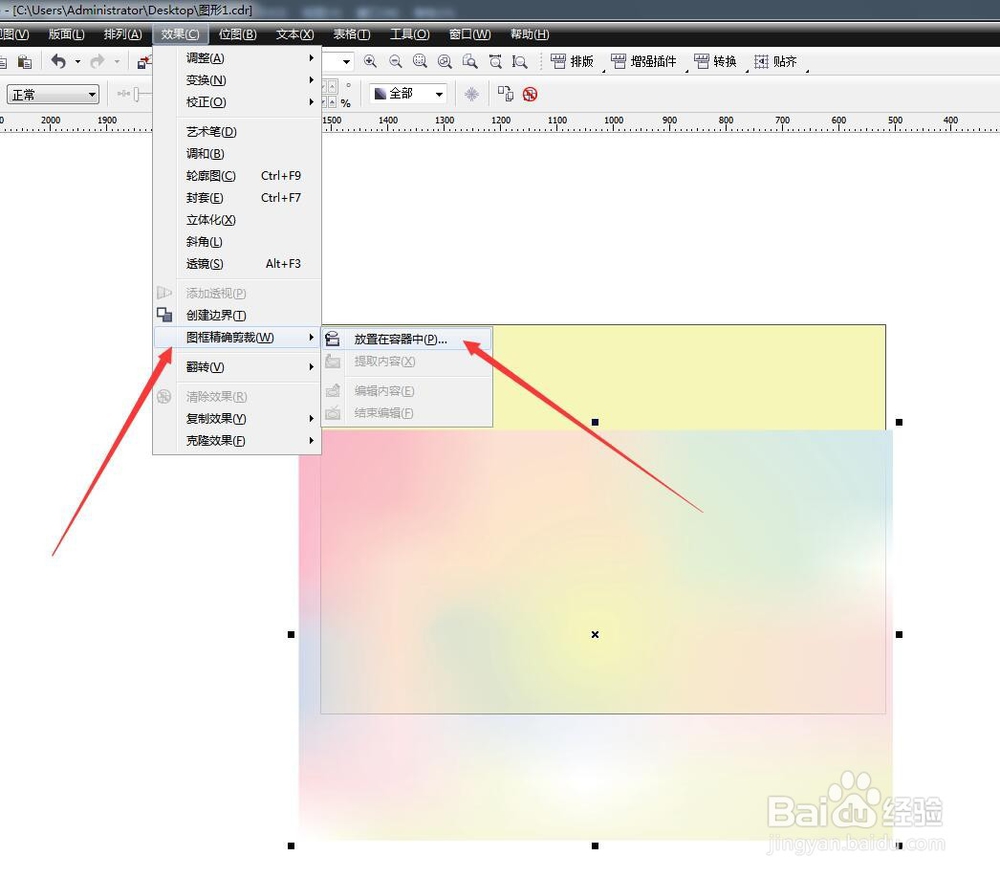Click the snowflake freeze transparency icon
The height and width of the screenshot is (878, 1000).
tap(473, 93)
